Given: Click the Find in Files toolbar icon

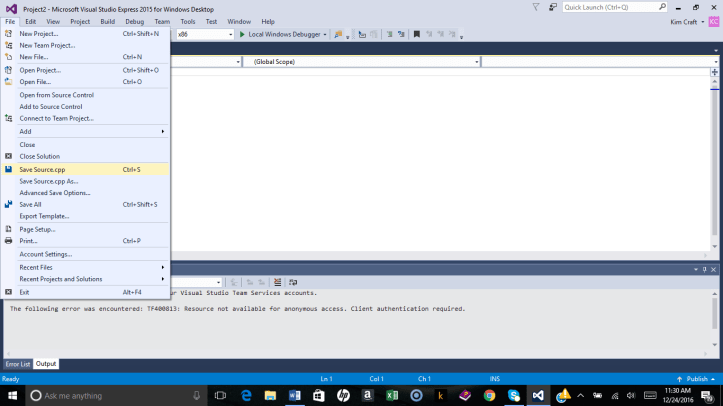Looking at the screenshot, I should (x=338, y=34).
